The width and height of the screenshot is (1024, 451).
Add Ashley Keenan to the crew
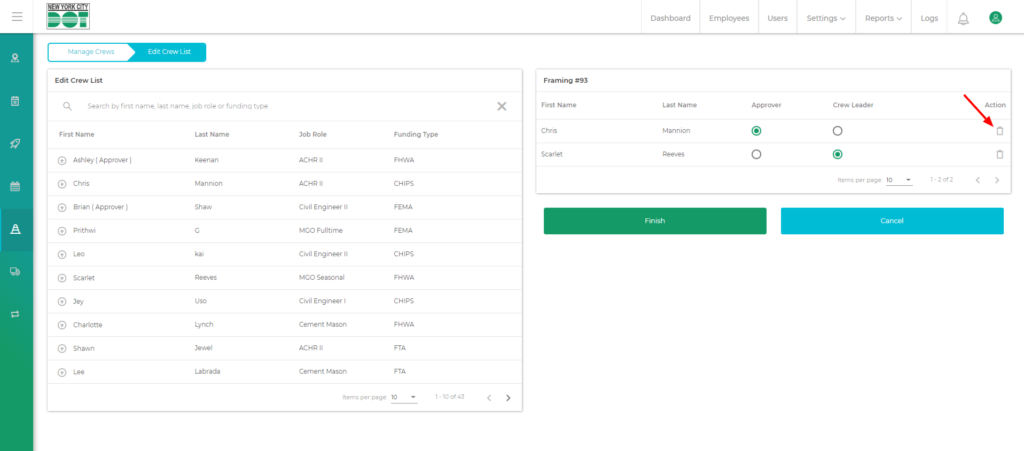62,161
